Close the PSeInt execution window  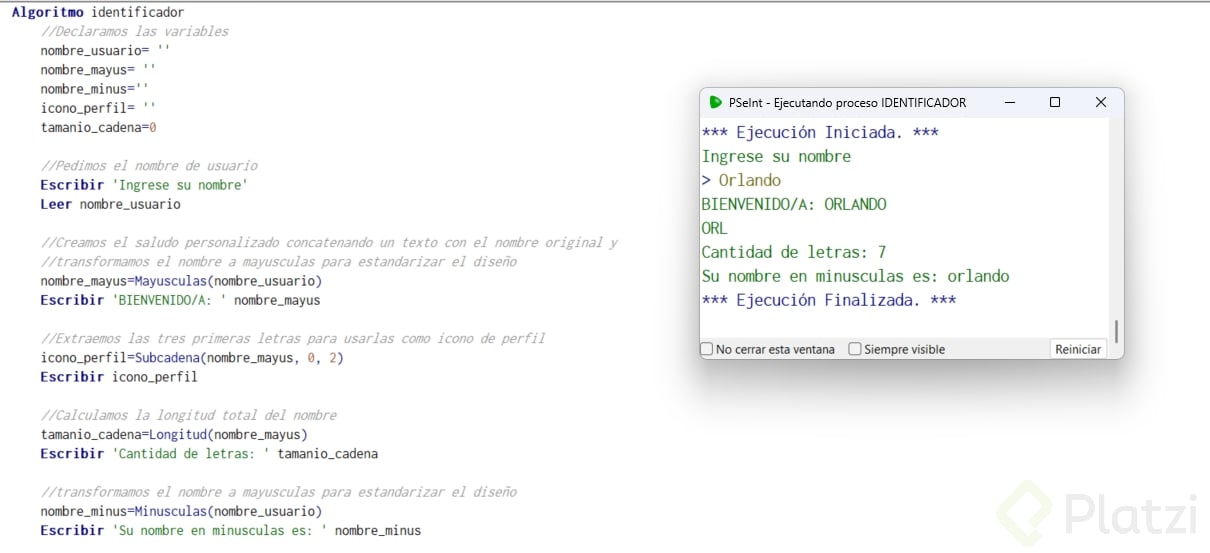[1101, 102]
